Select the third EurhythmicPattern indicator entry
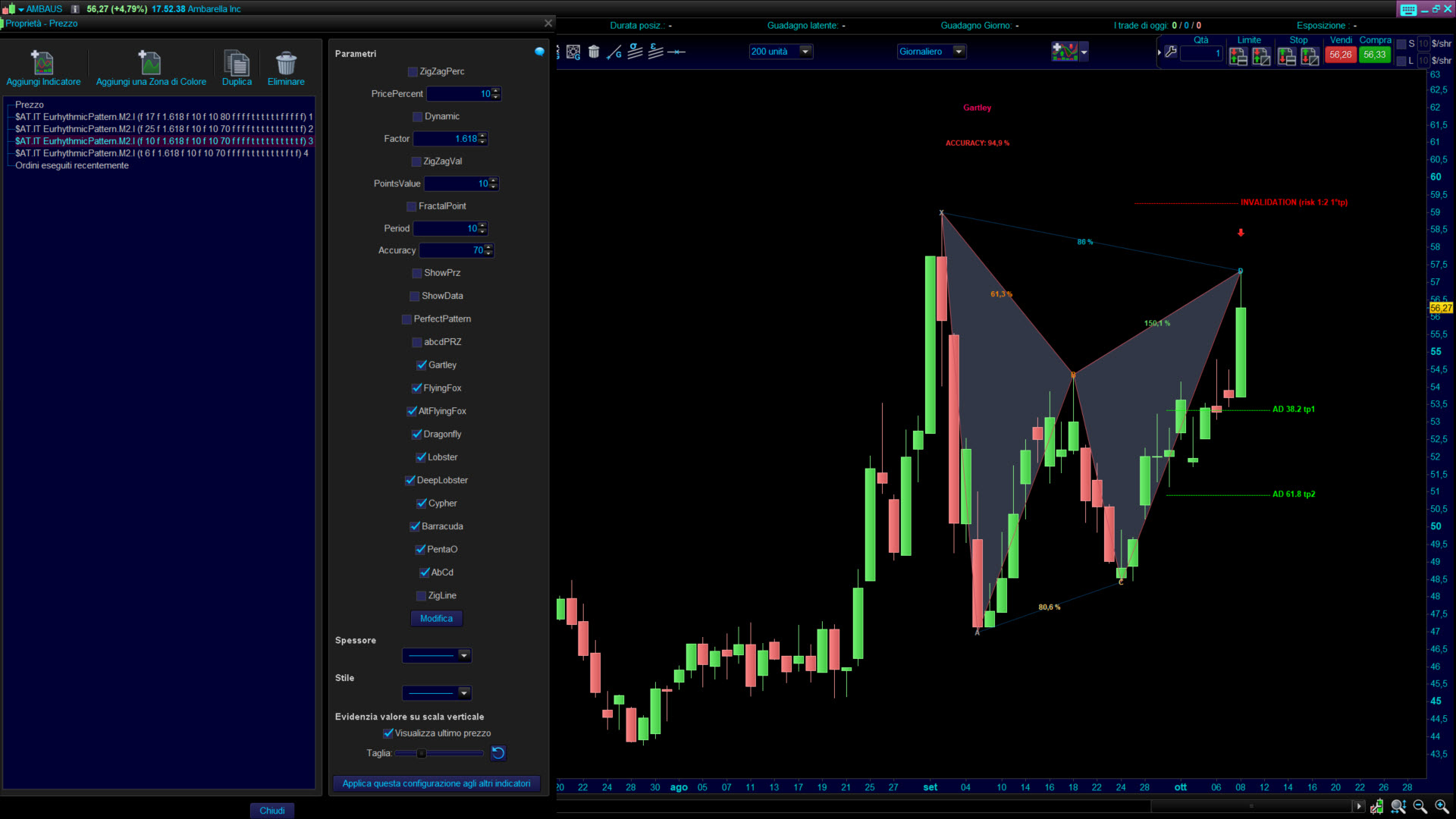 tap(163, 141)
